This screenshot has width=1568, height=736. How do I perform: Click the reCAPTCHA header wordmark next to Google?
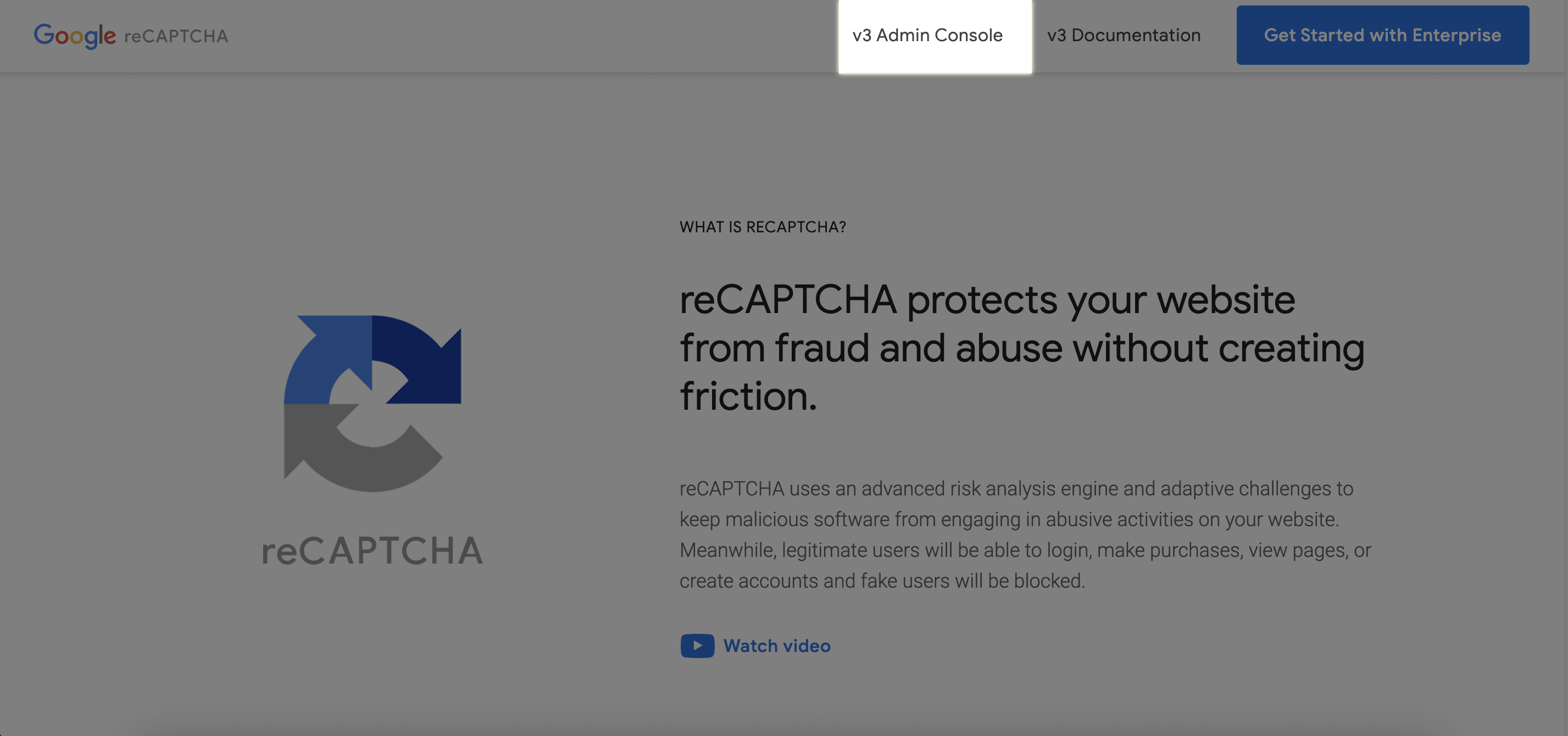[x=176, y=37]
